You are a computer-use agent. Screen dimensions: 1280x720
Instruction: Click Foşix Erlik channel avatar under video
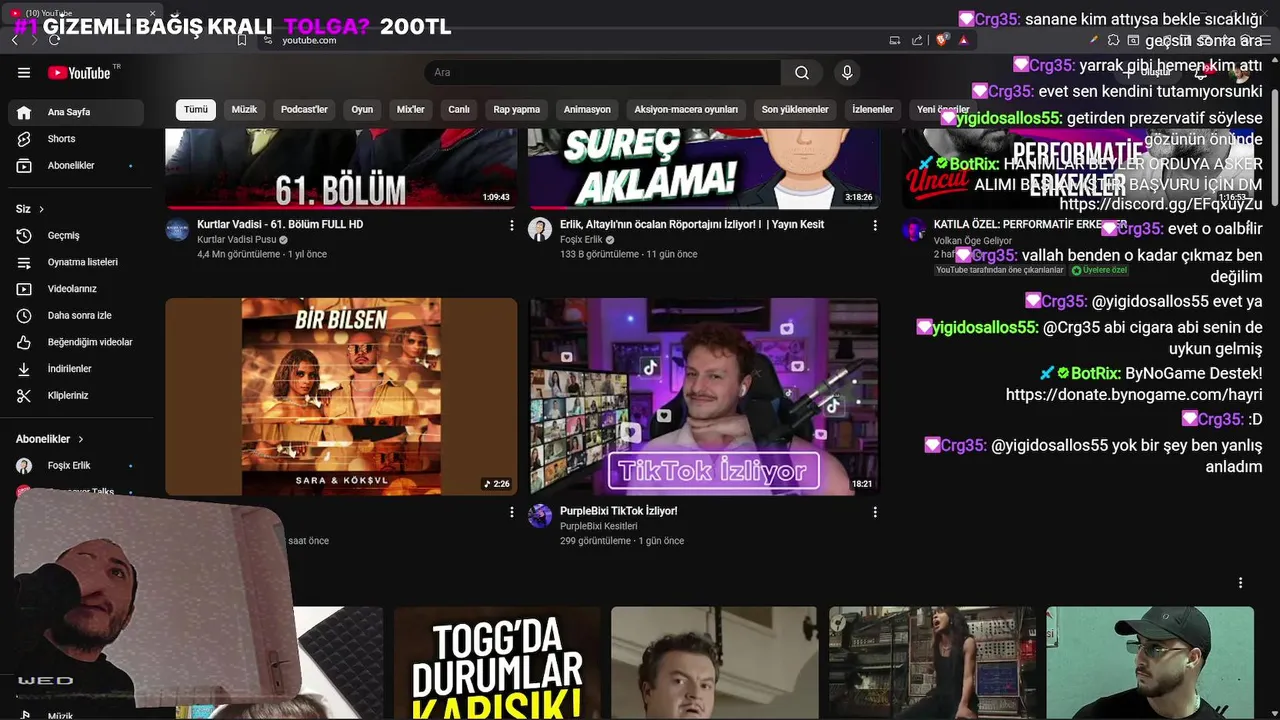click(x=540, y=229)
